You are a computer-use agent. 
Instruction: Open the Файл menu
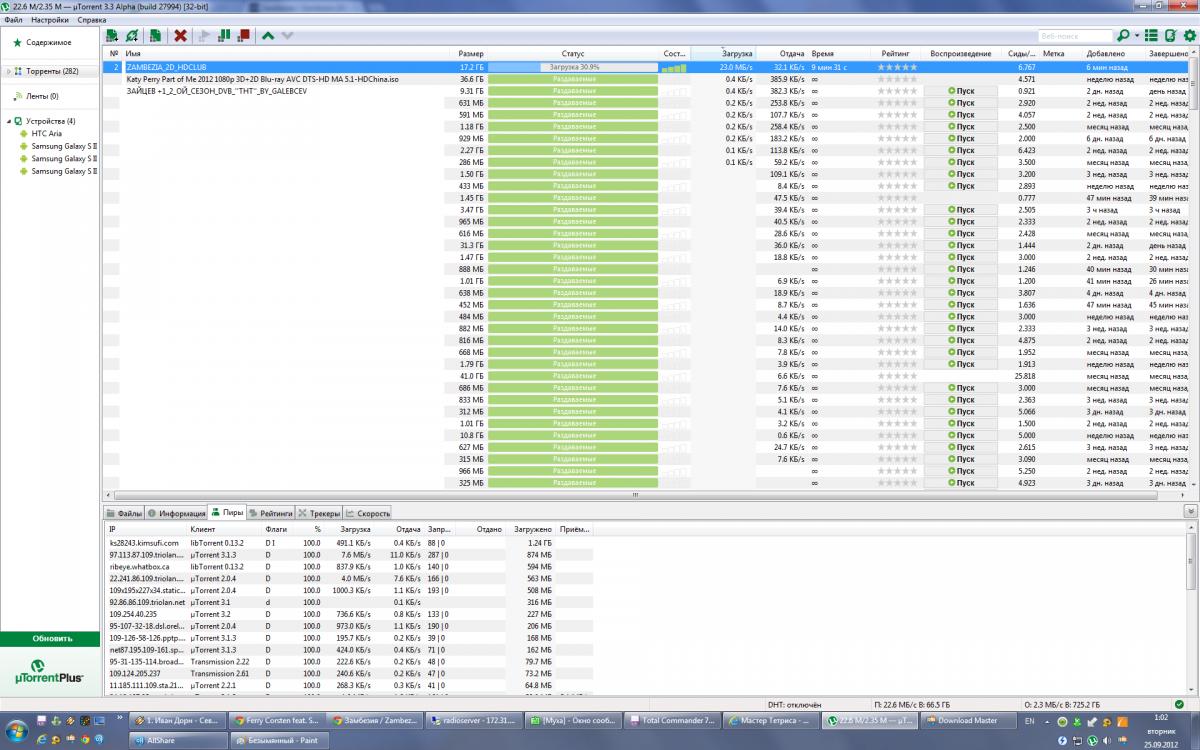(13, 20)
